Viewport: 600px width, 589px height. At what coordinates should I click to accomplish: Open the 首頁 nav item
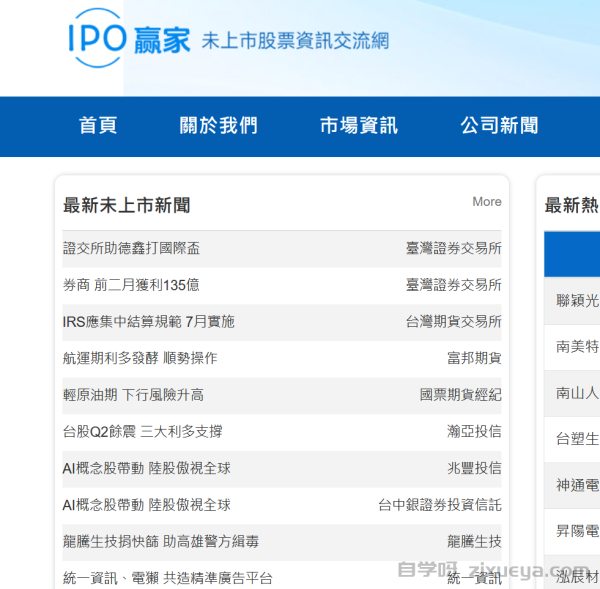coord(98,126)
